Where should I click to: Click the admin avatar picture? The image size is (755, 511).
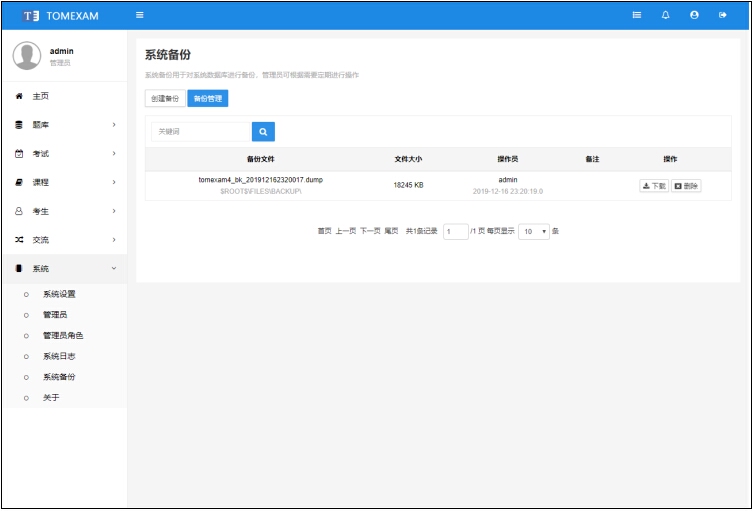[27, 55]
